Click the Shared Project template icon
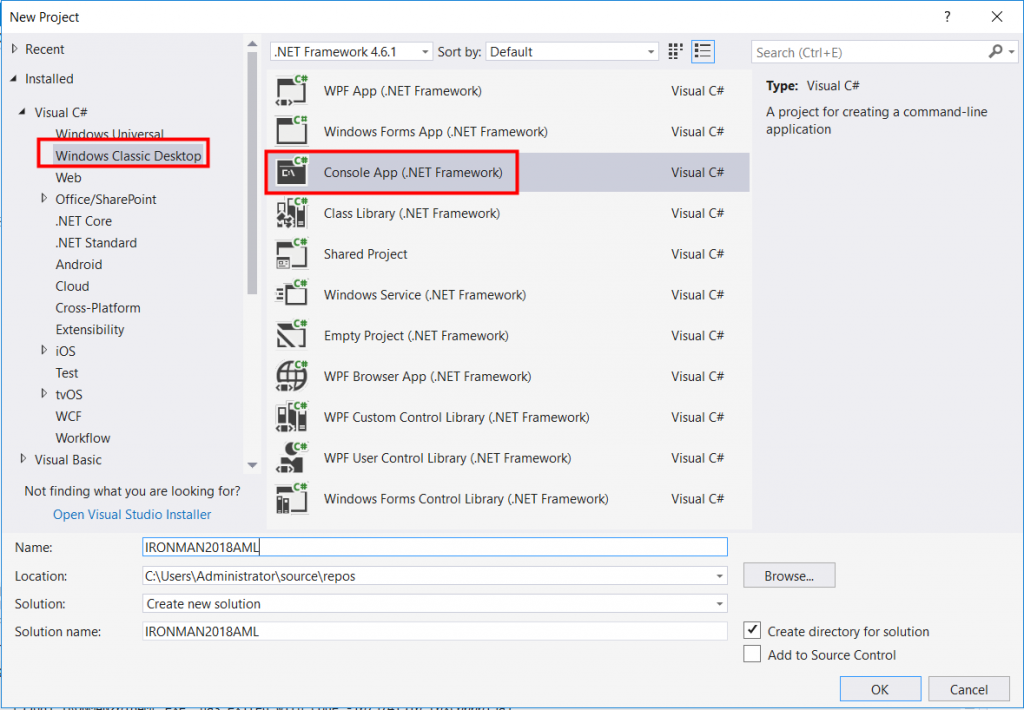The width and height of the screenshot is (1024, 710). tap(291, 254)
